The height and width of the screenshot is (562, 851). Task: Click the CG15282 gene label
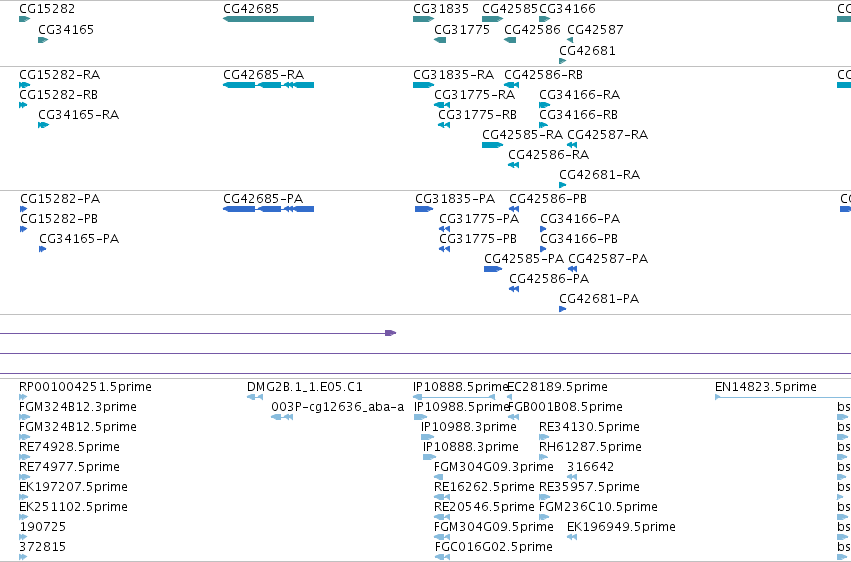pos(47,9)
